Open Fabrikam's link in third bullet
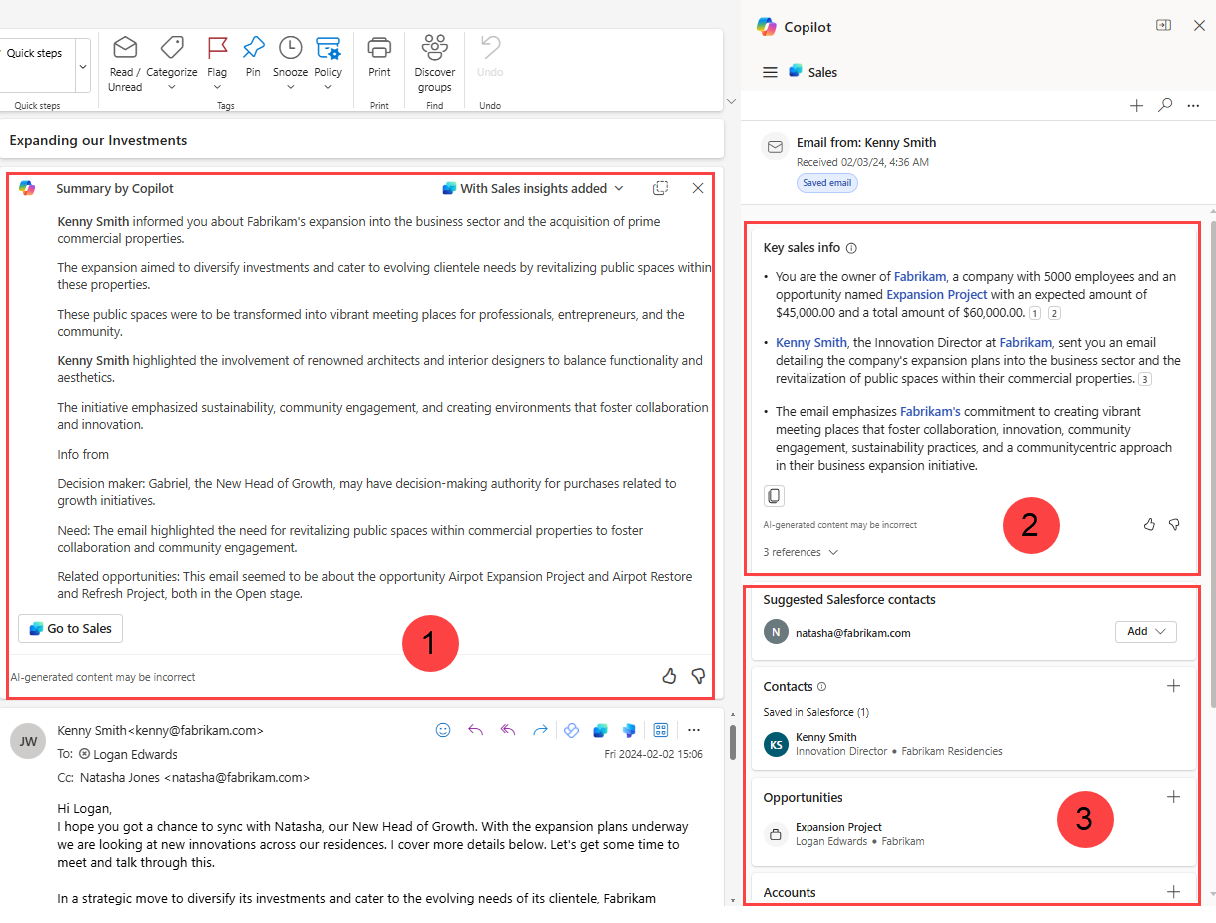1216x923 pixels. [930, 411]
